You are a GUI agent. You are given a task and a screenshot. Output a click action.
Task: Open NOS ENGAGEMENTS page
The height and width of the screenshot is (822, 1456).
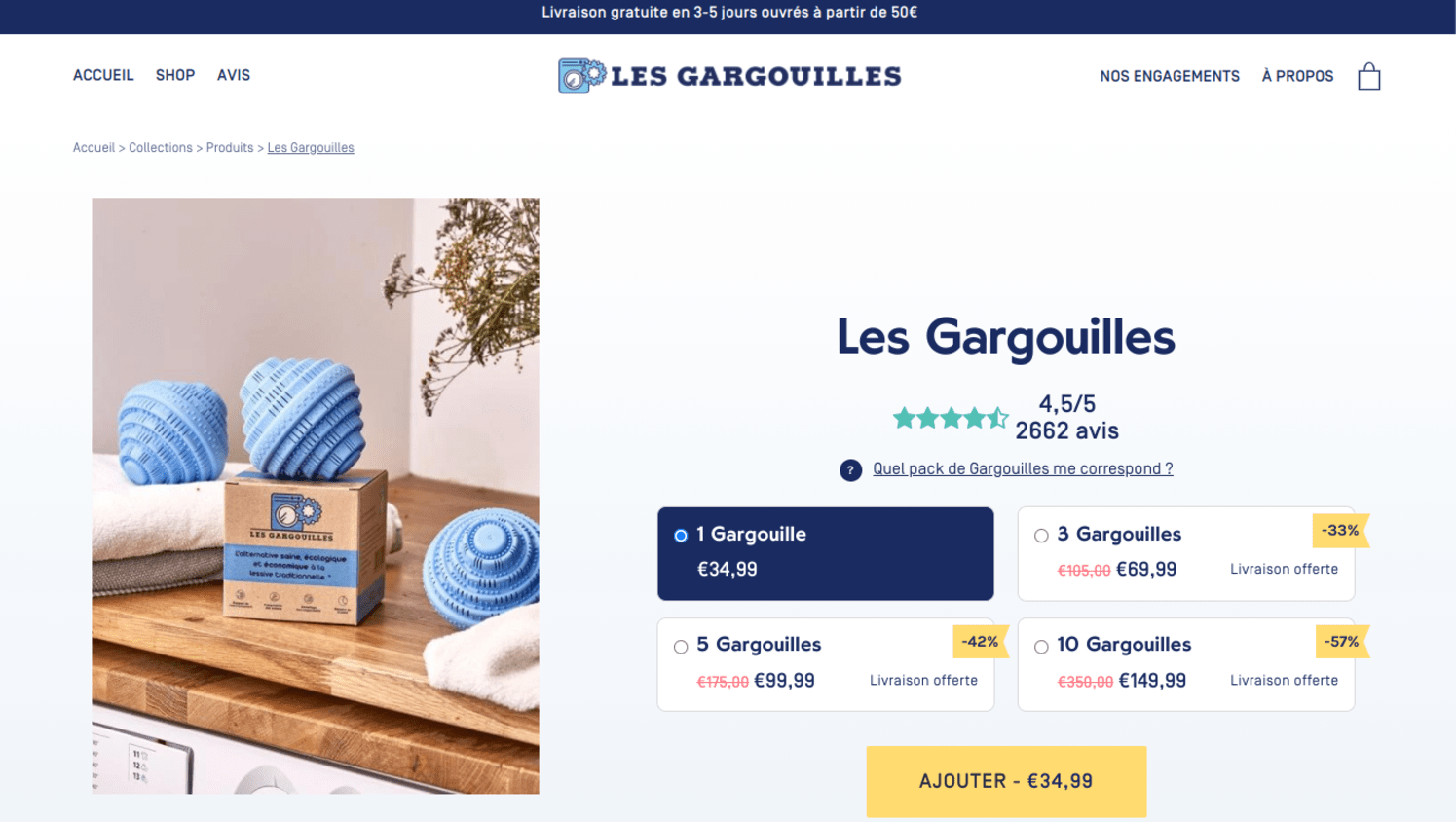(1170, 76)
